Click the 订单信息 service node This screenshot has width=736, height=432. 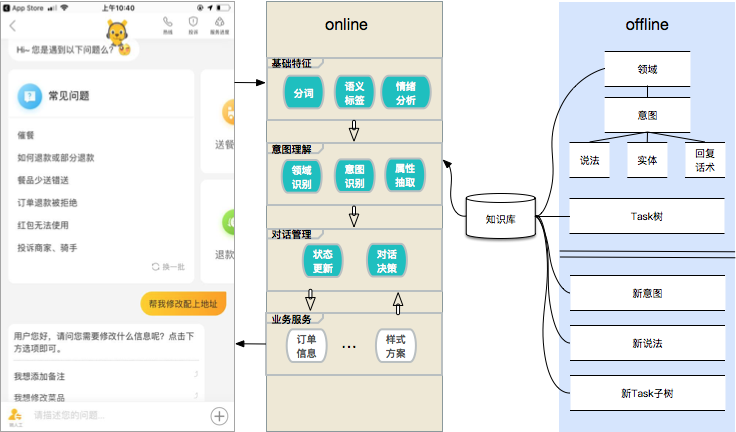[x=306, y=346]
